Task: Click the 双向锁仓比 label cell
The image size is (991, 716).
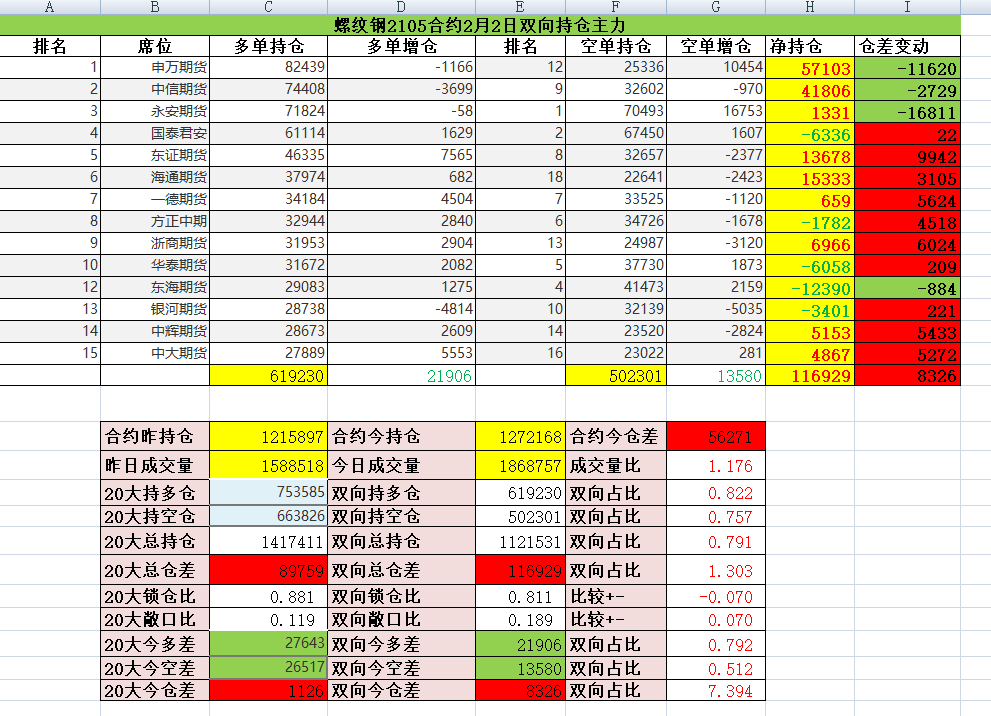Action: tap(401, 596)
